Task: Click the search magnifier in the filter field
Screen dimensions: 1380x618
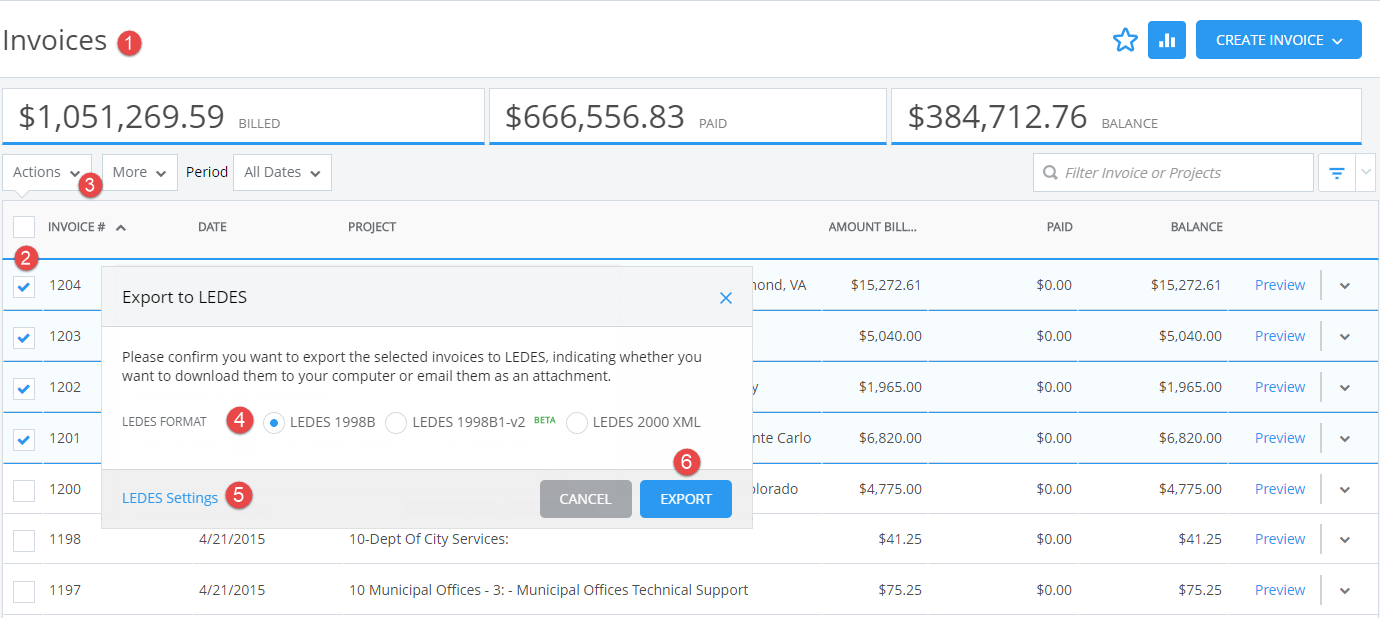Action: [x=1050, y=172]
